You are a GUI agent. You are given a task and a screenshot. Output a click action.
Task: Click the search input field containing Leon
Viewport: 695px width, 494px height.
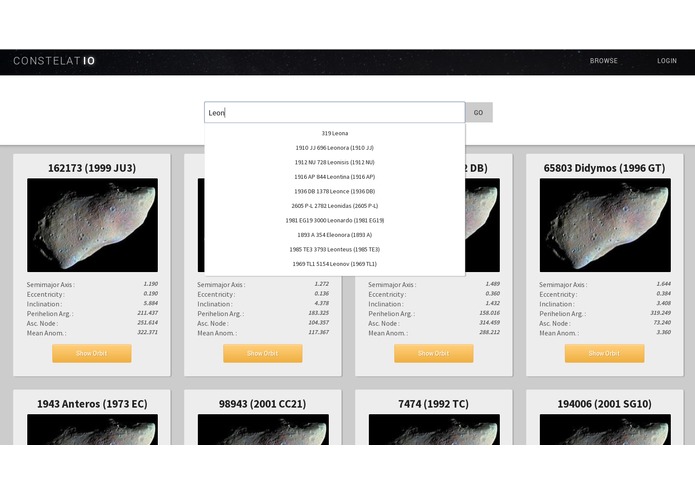pos(335,113)
